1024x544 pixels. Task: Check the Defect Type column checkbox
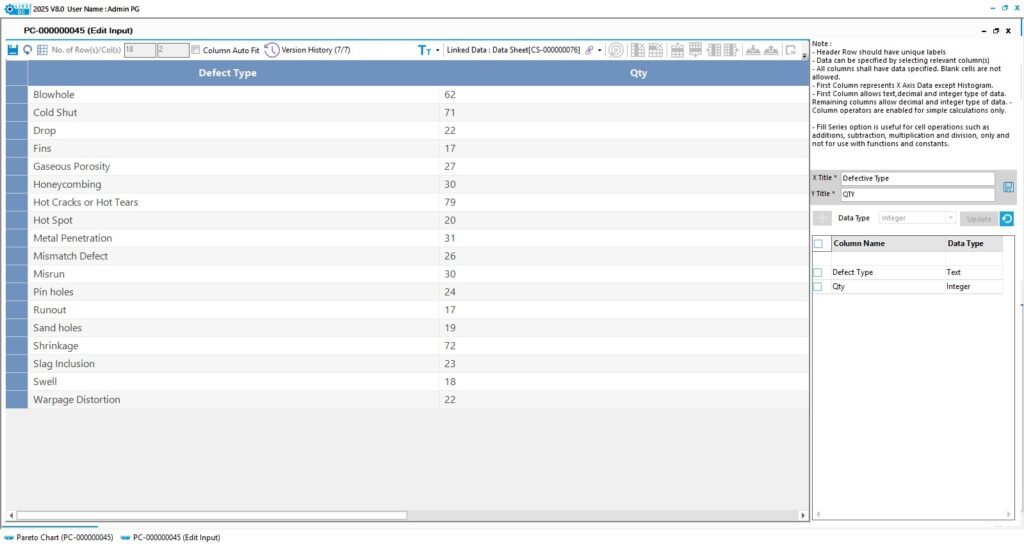tap(818, 272)
